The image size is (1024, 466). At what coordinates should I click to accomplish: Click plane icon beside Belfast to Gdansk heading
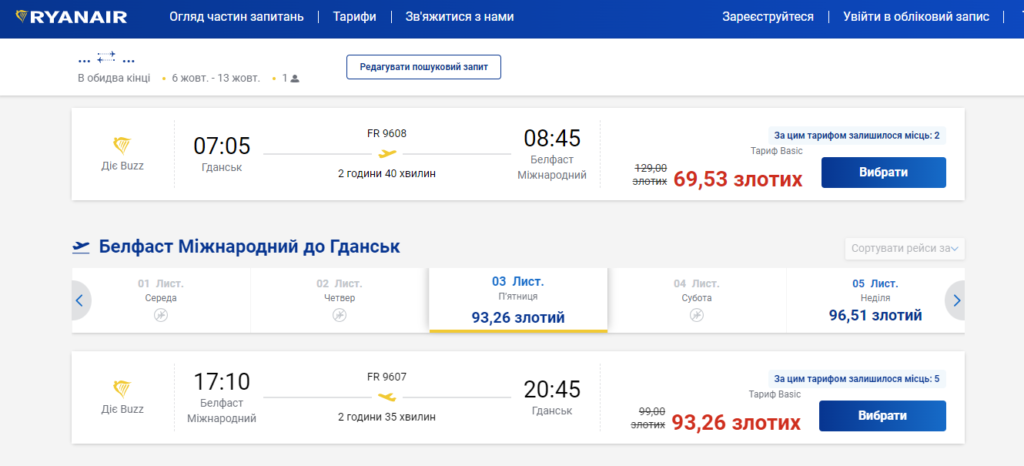tap(81, 247)
